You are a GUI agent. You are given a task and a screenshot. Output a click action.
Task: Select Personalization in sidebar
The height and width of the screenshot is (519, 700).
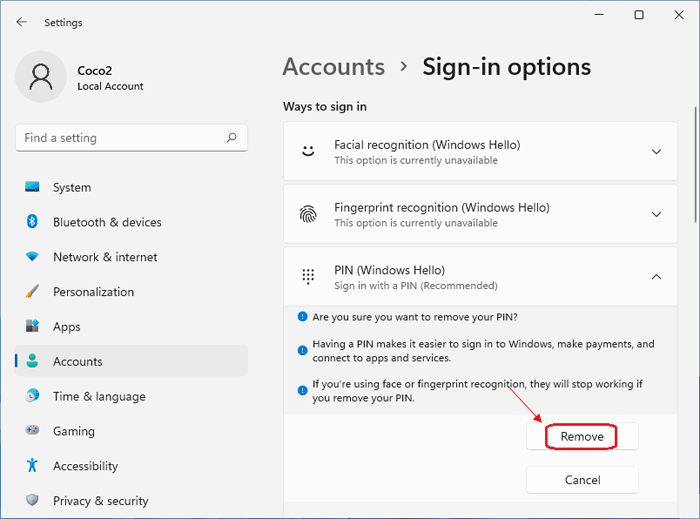pyautogui.click(x=131, y=292)
